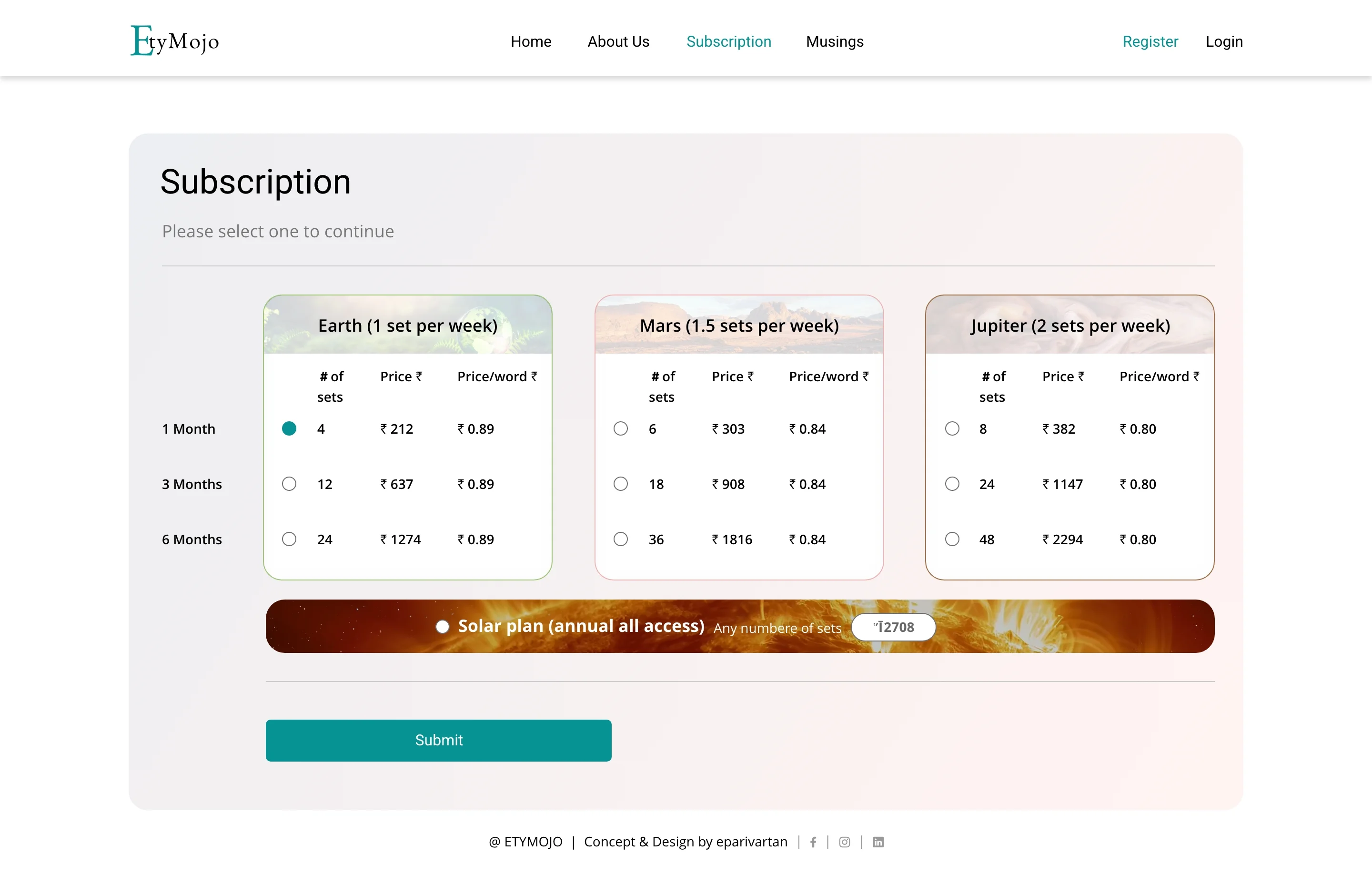Viewport: 1372px width, 875px height.
Task: Click the Jupiter (2 sets per week) header
Action: click(x=1069, y=325)
